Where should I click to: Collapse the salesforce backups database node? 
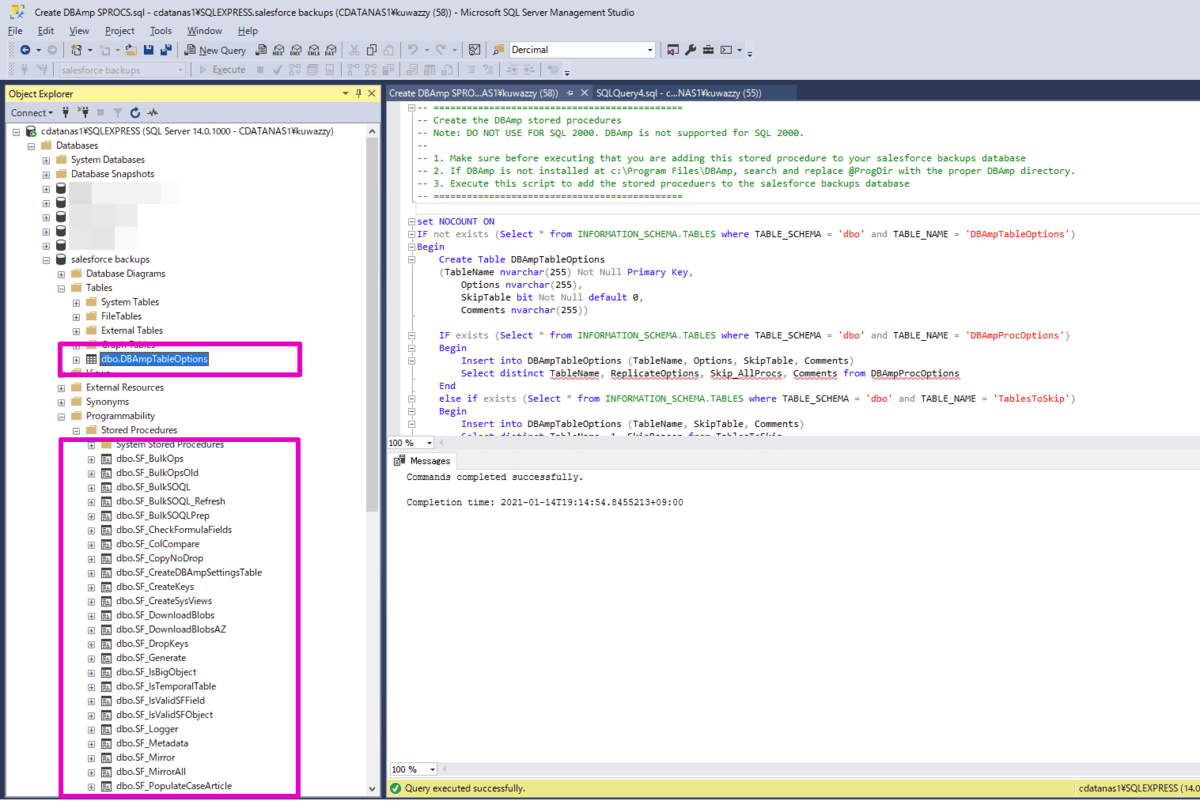click(x=46, y=259)
